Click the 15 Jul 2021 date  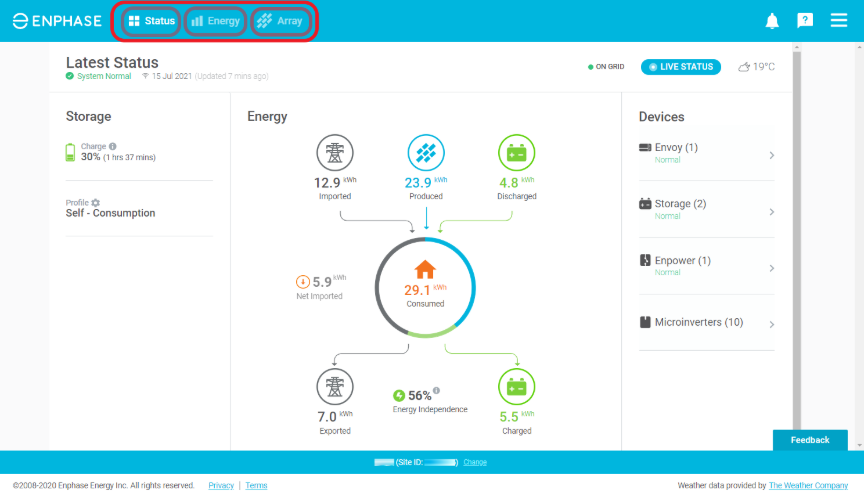point(172,76)
